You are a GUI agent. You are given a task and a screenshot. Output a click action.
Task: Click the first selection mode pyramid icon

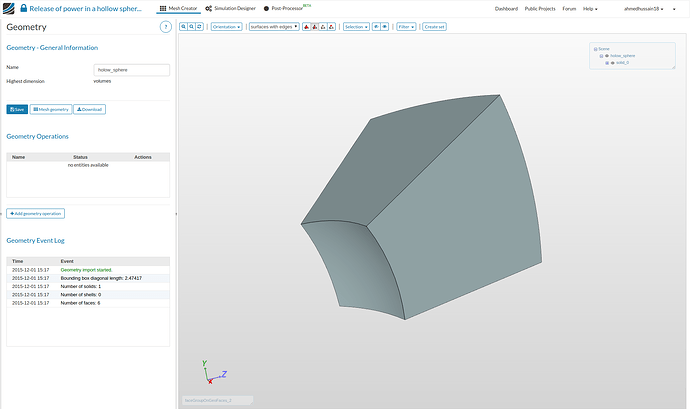click(x=306, y=27)
